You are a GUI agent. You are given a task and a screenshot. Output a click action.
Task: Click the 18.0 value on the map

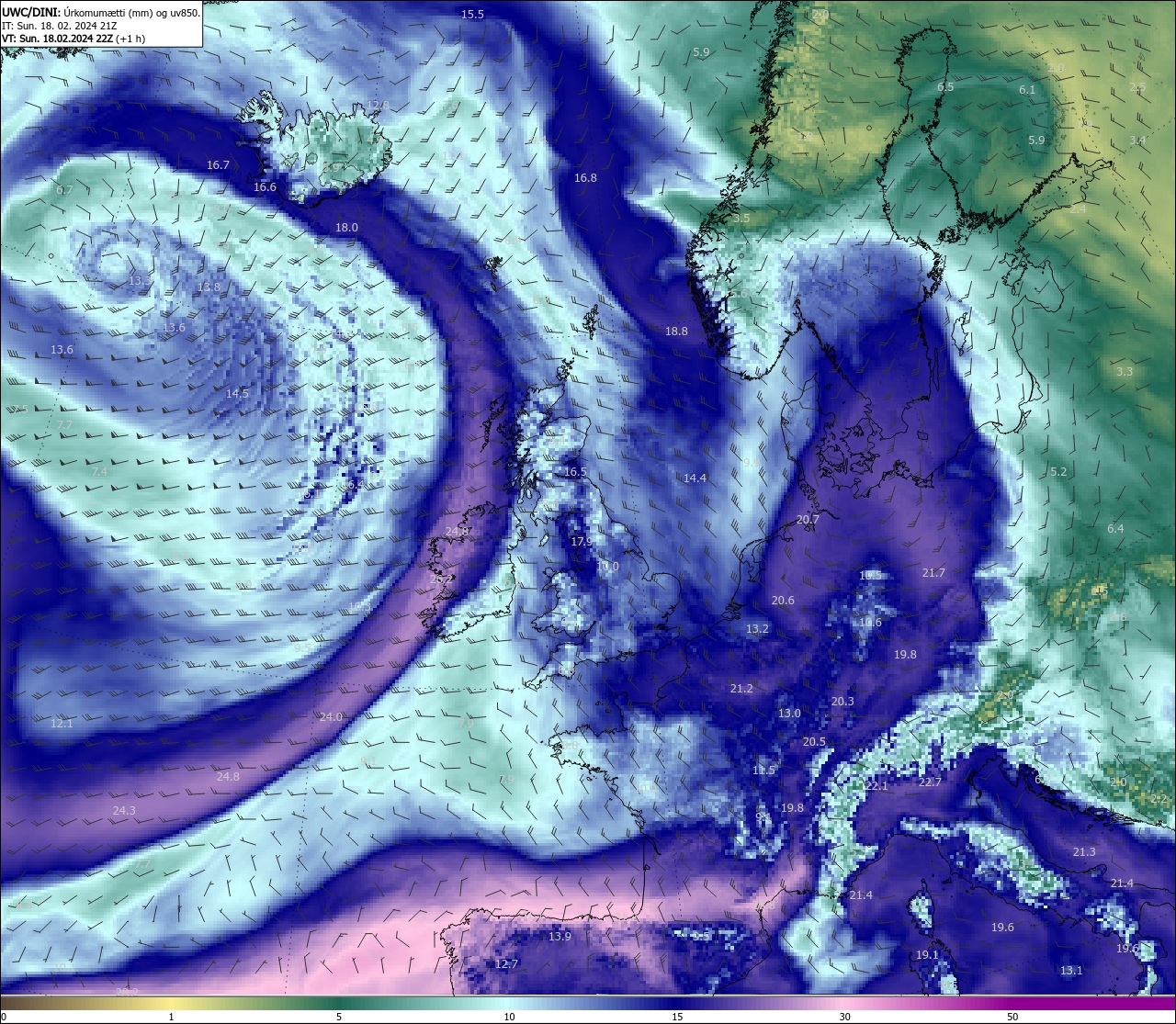346,227
